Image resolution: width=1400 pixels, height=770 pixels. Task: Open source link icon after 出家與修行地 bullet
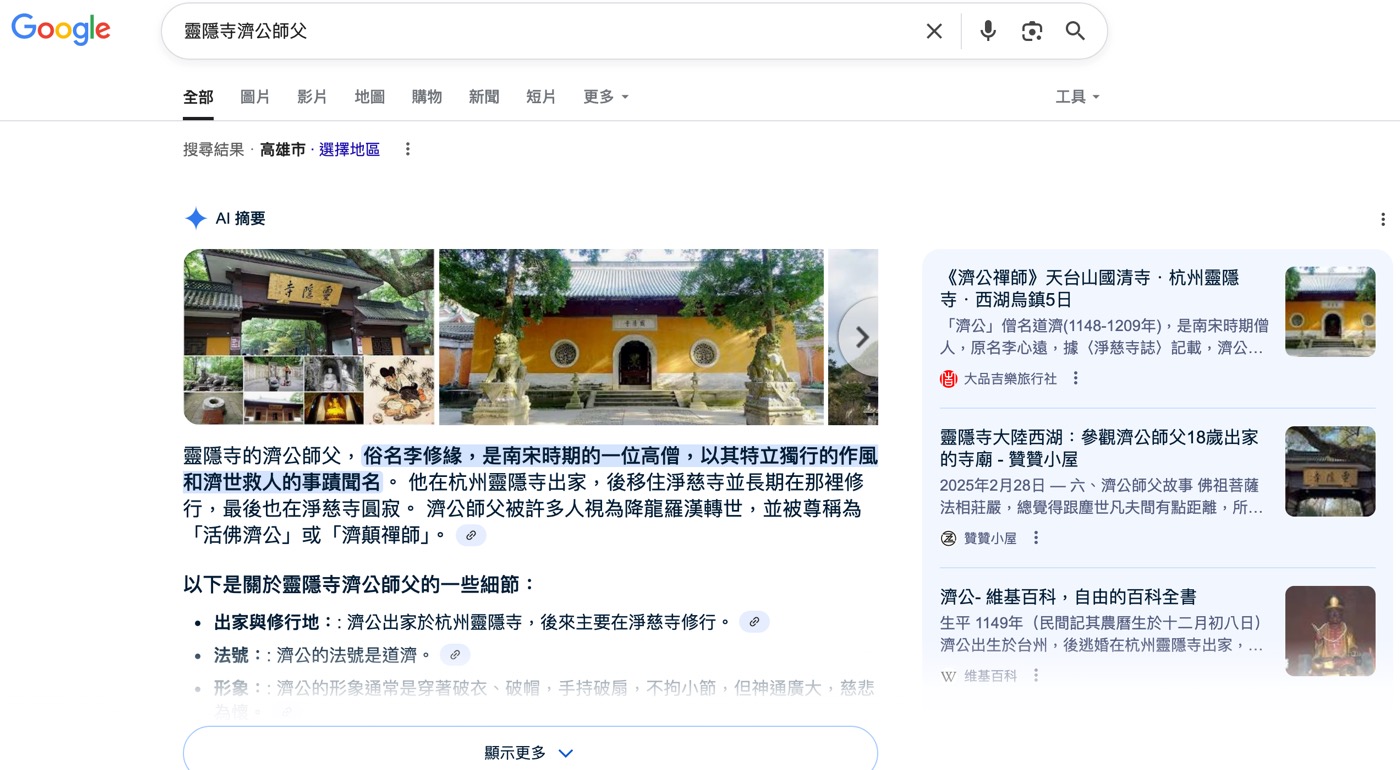coord(754,622)
